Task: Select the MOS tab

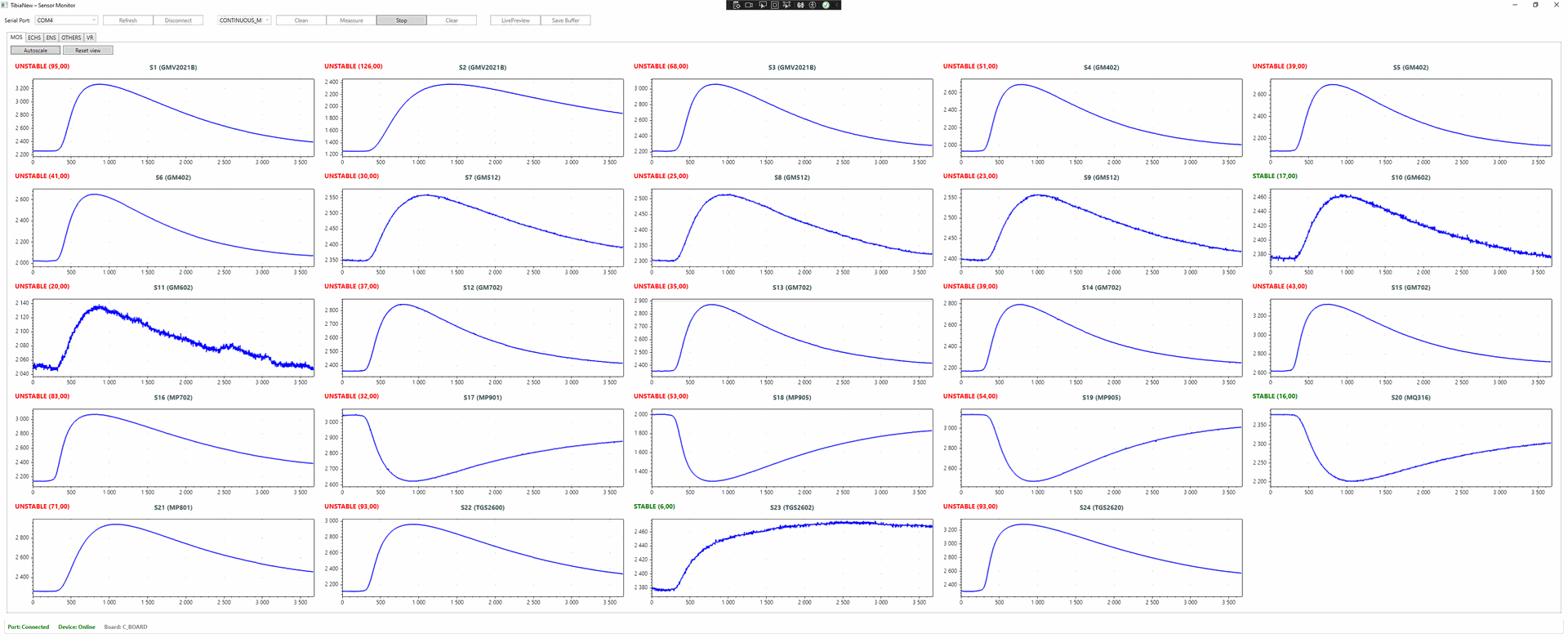Action: (x=16, y=38)
